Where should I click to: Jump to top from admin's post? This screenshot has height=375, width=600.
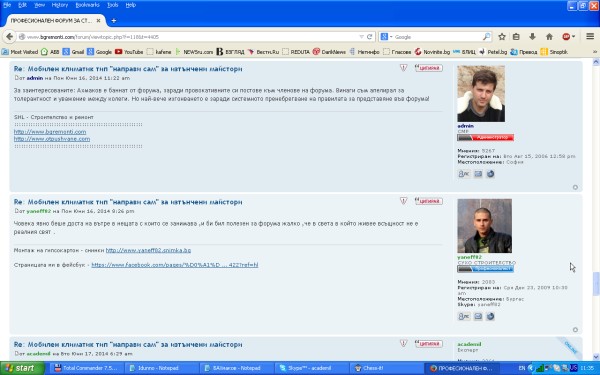575,187
